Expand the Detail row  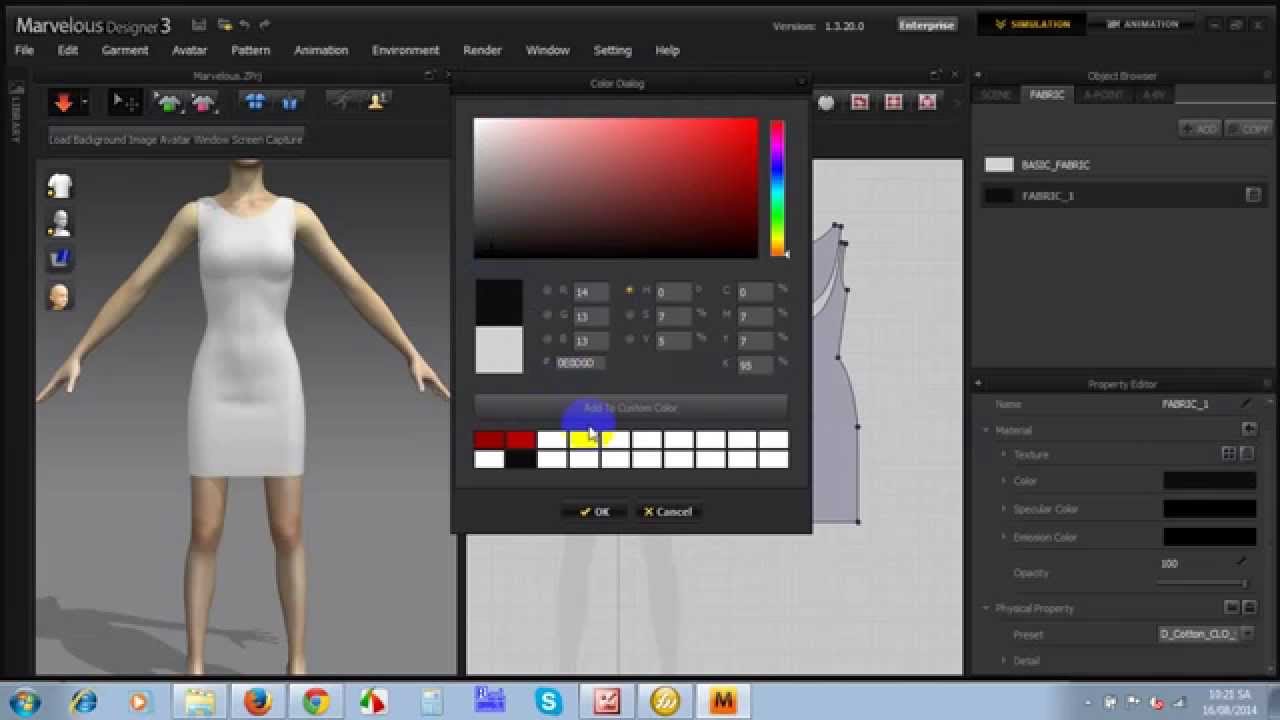1004,660
